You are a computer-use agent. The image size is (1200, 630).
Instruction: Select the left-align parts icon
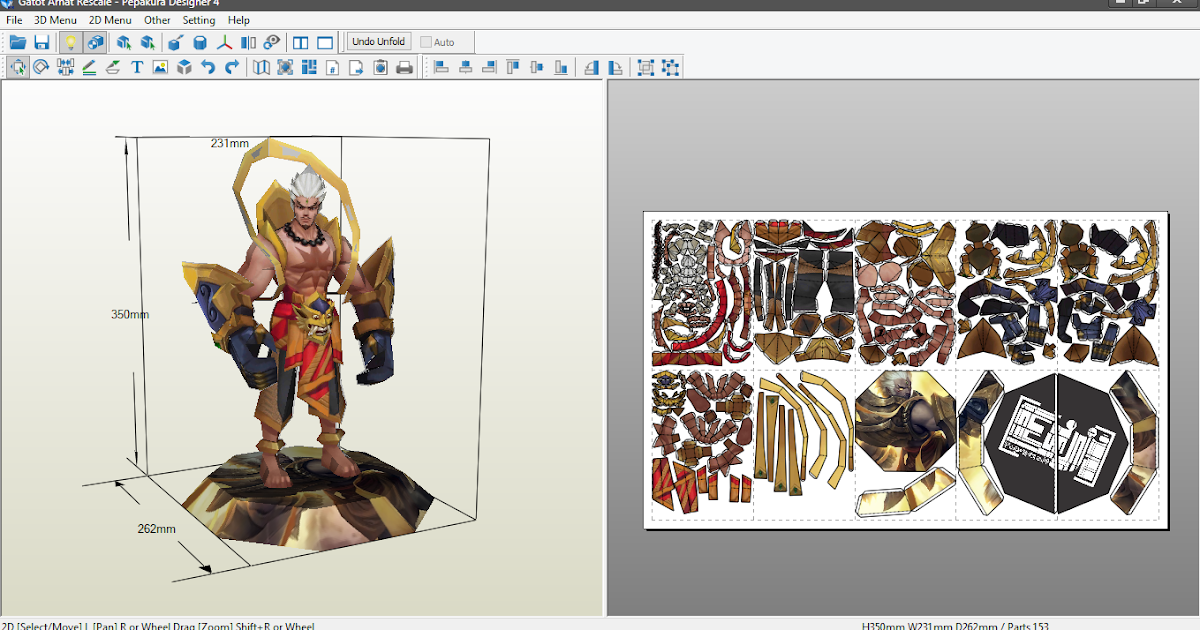(441, 67)
